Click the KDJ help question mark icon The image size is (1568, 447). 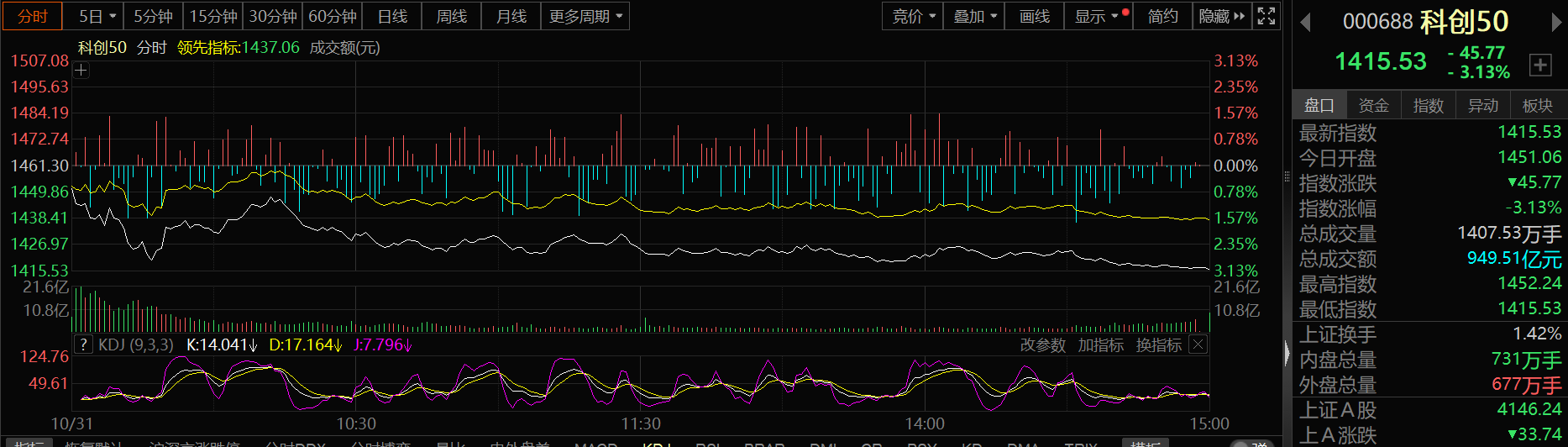[83, 344]
